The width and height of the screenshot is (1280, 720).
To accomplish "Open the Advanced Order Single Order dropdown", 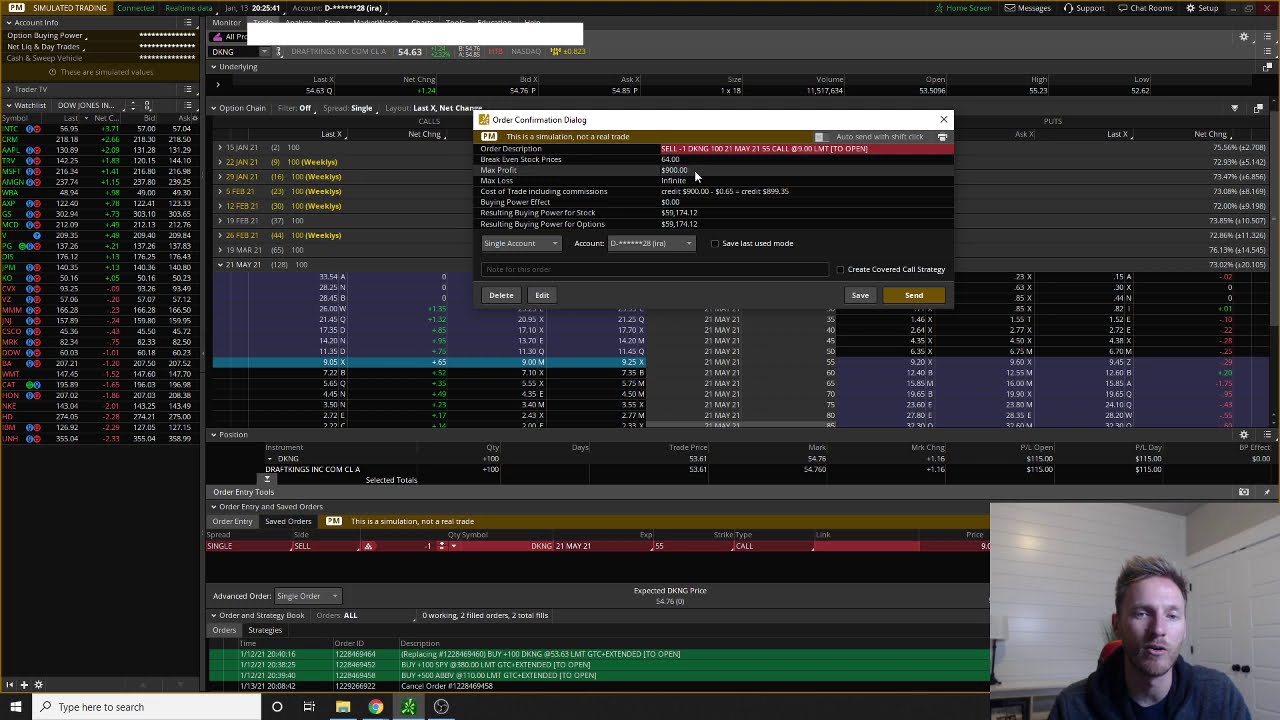I will click(x=307, y=596).
